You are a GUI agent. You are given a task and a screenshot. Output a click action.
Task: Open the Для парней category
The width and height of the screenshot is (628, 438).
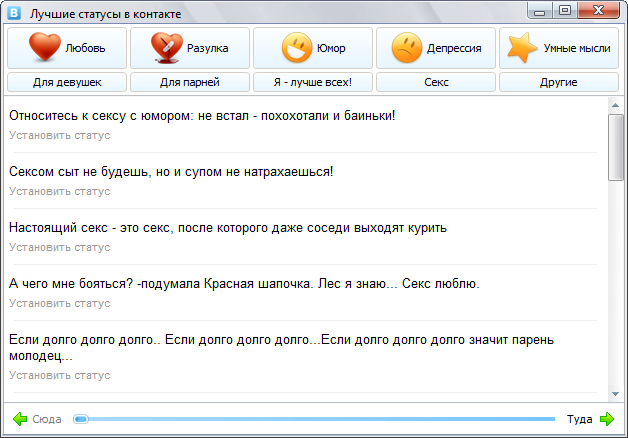(x=190, y=82)
